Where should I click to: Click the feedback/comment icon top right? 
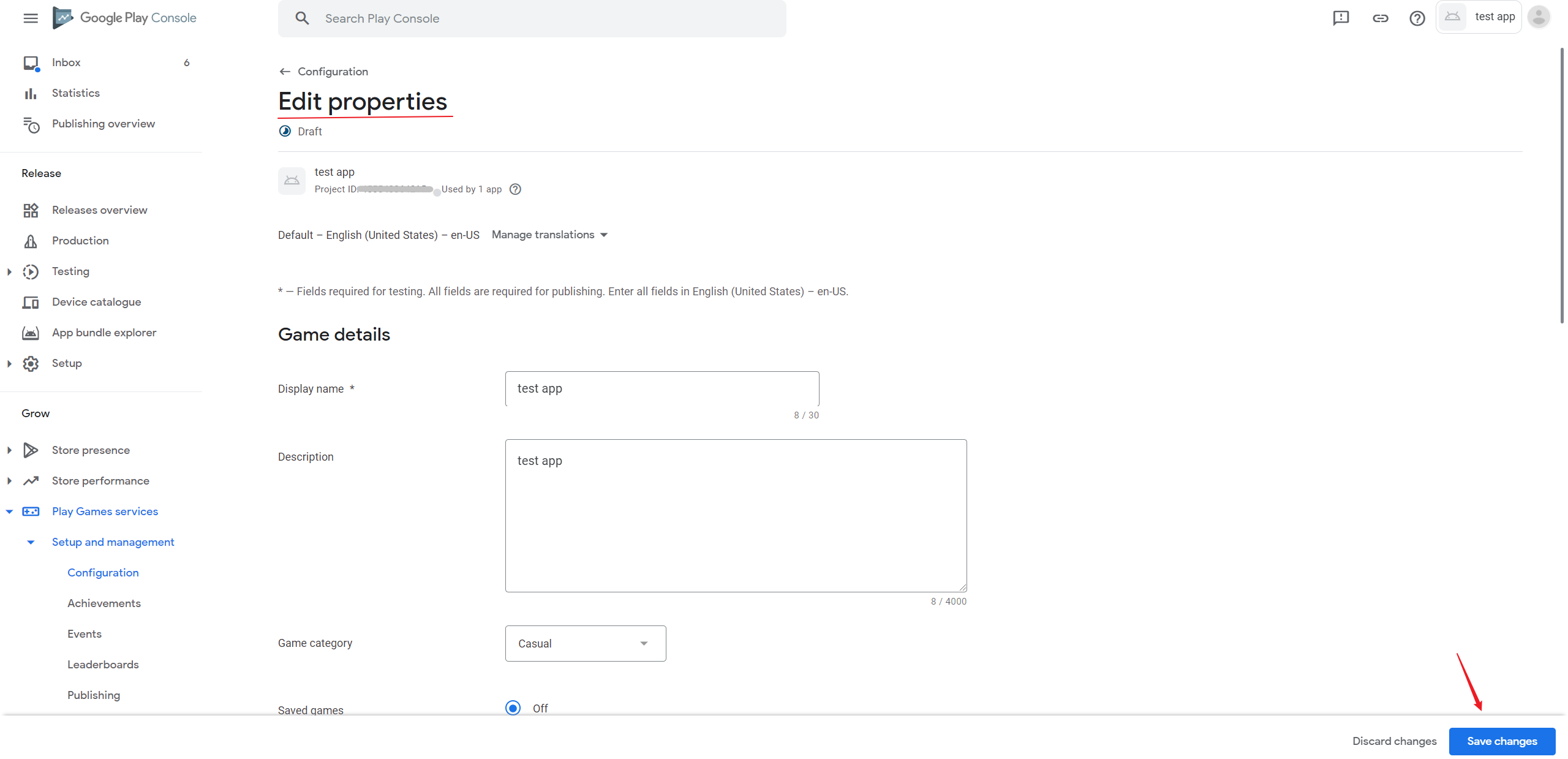1340,18
